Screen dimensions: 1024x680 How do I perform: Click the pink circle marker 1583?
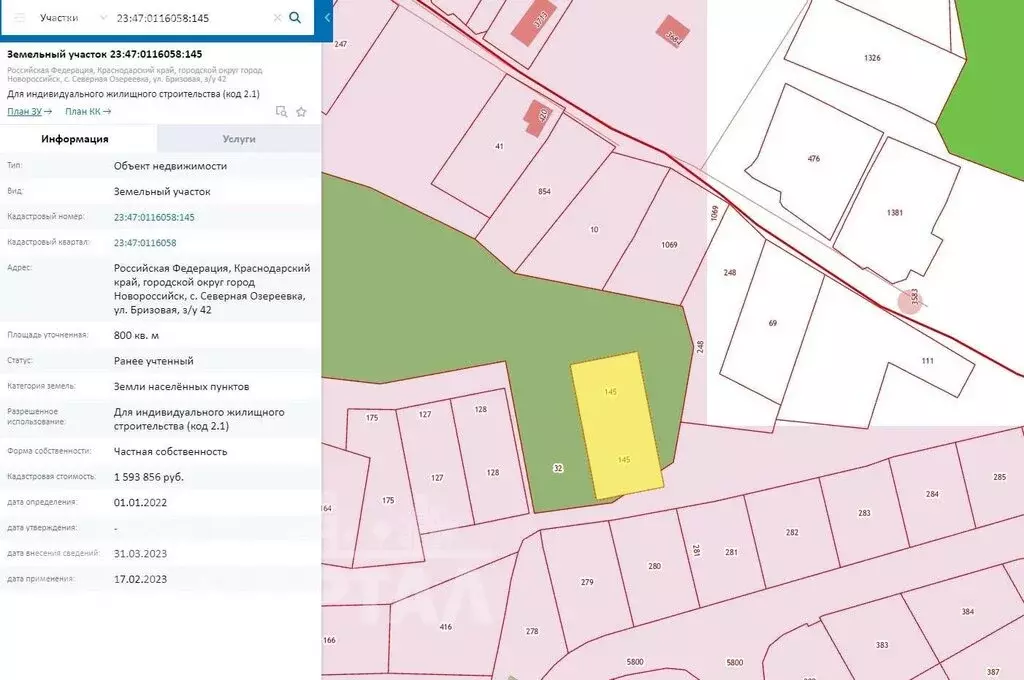click(x=909, y=299)
